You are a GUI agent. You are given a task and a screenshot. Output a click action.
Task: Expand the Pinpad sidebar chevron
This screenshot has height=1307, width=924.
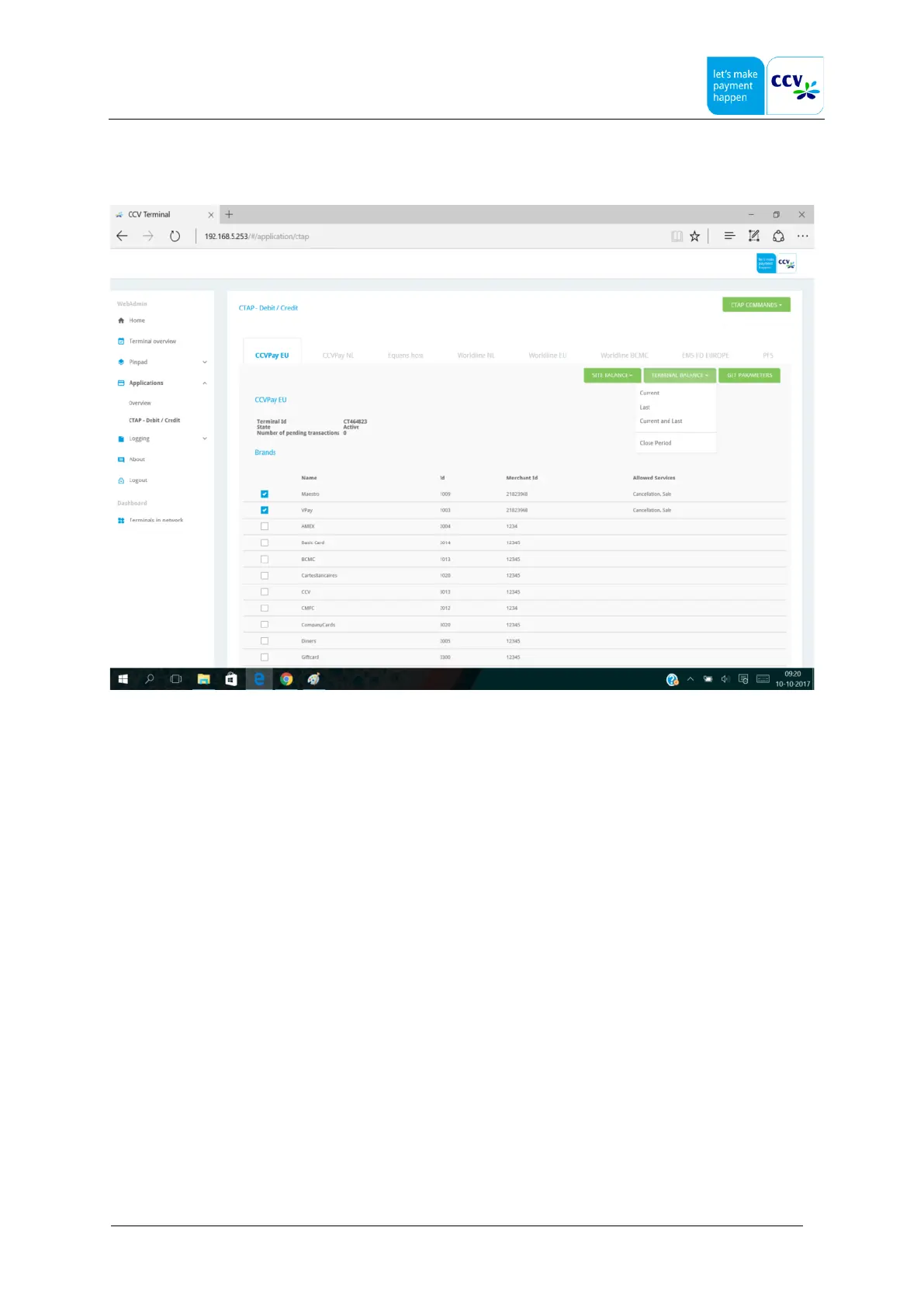205,362
